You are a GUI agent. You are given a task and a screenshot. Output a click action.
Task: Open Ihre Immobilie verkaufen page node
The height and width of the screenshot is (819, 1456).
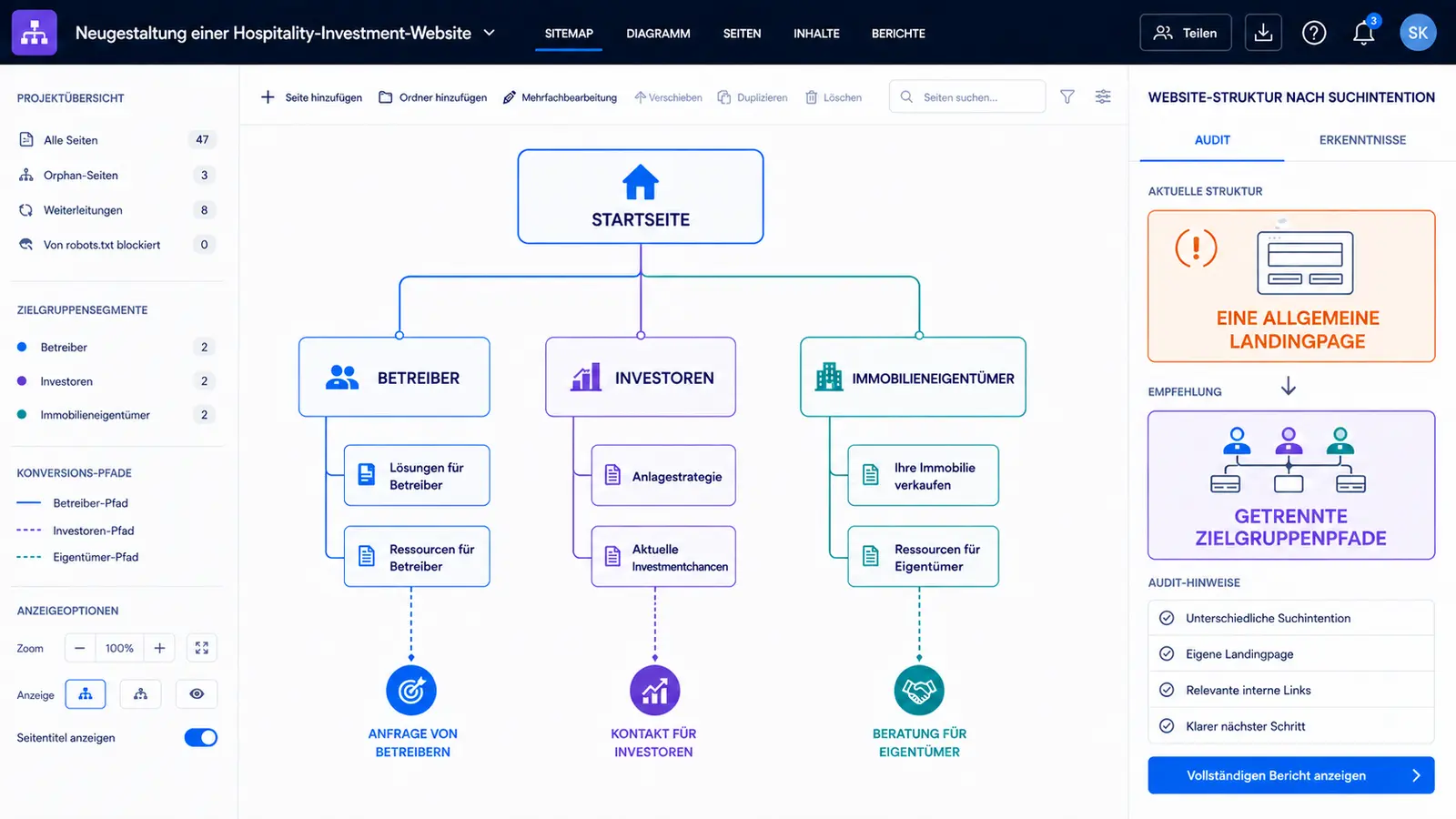tap(923, 475)
